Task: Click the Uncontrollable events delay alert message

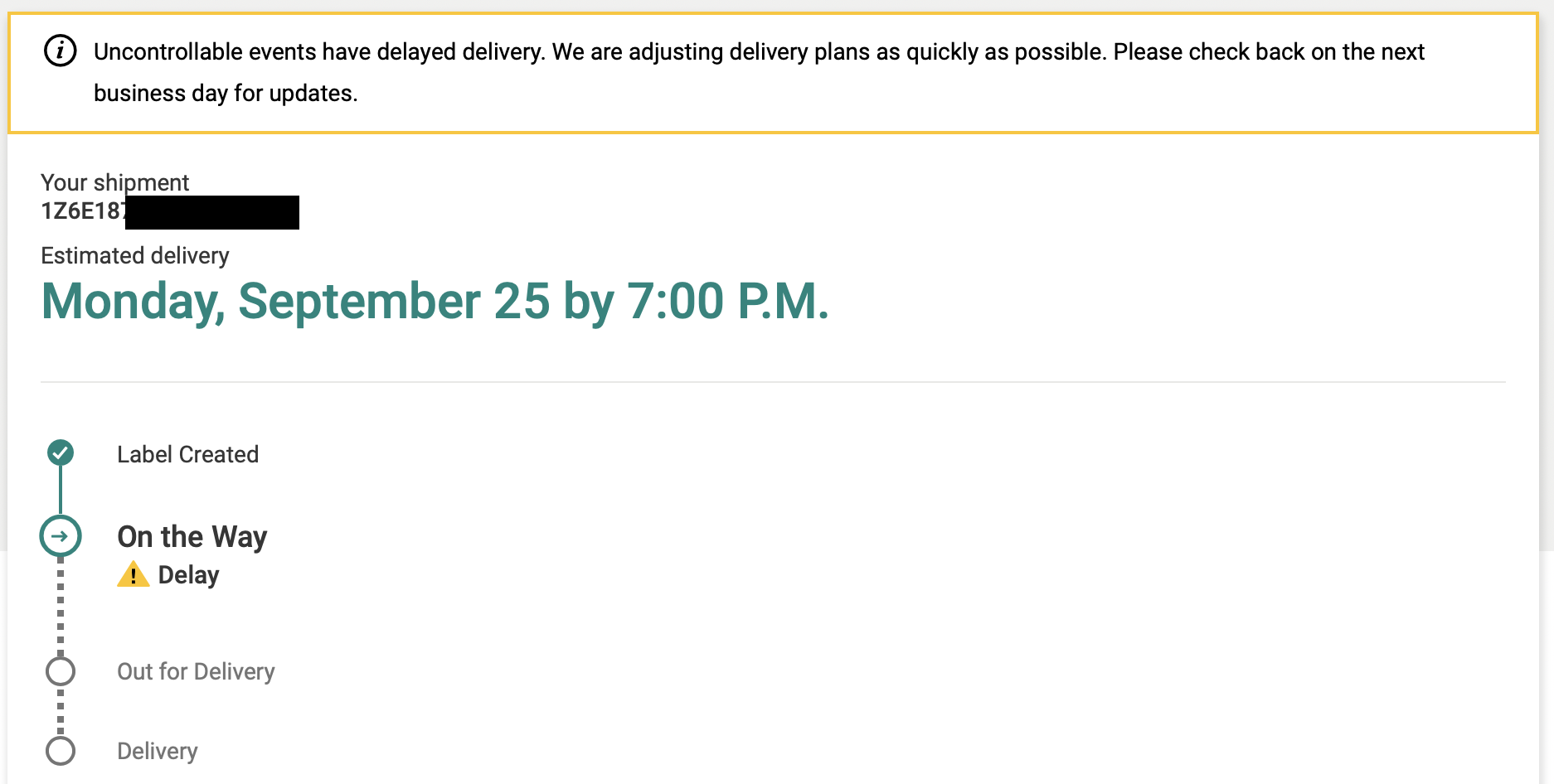Action: point(759,72)
